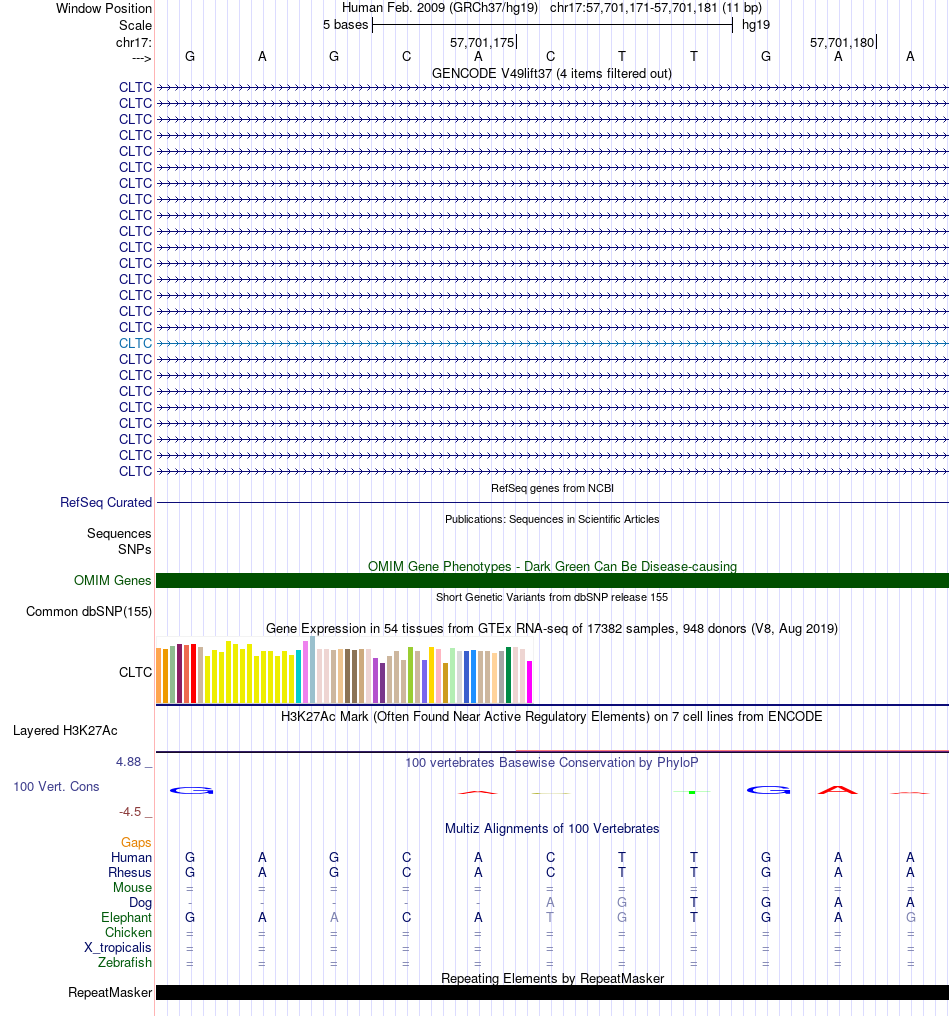The height and width of the screenshot is (1016, 950).
Task: Click the large red A in PhyloP track
Action: 838,790
